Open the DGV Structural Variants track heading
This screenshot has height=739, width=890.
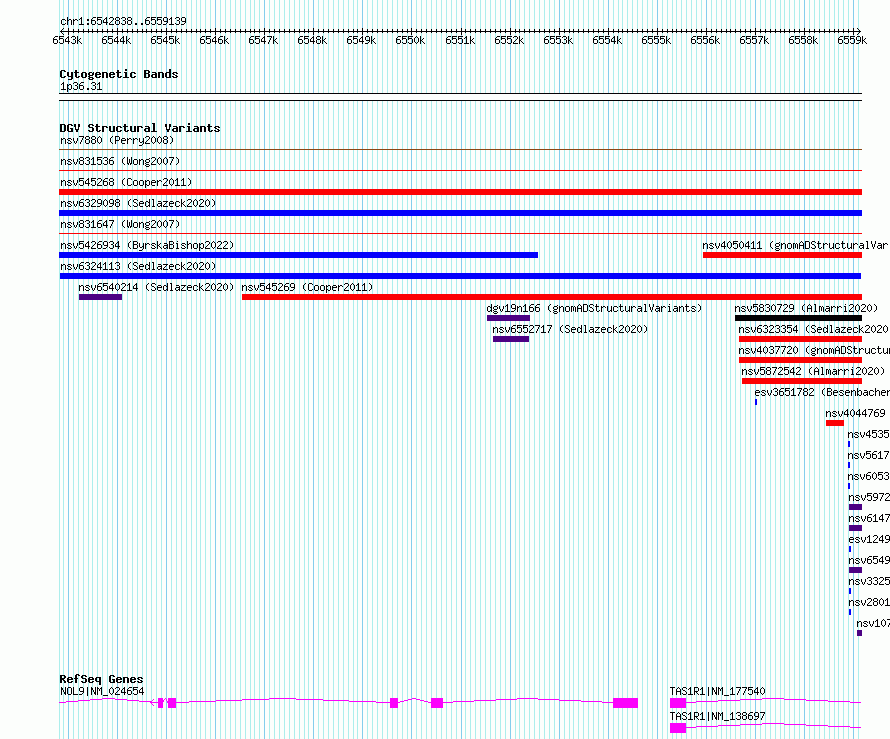[x=140, y=128]
